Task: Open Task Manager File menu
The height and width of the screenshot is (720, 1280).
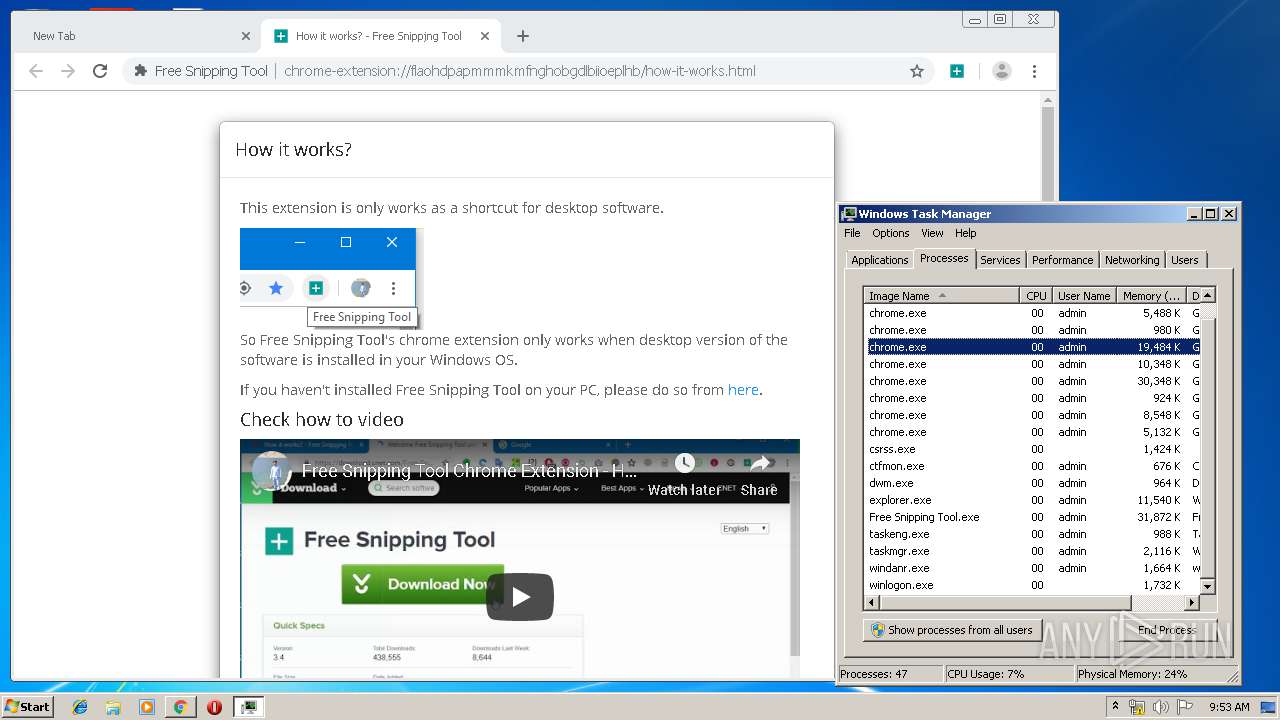Action: [x=852, y=233]
